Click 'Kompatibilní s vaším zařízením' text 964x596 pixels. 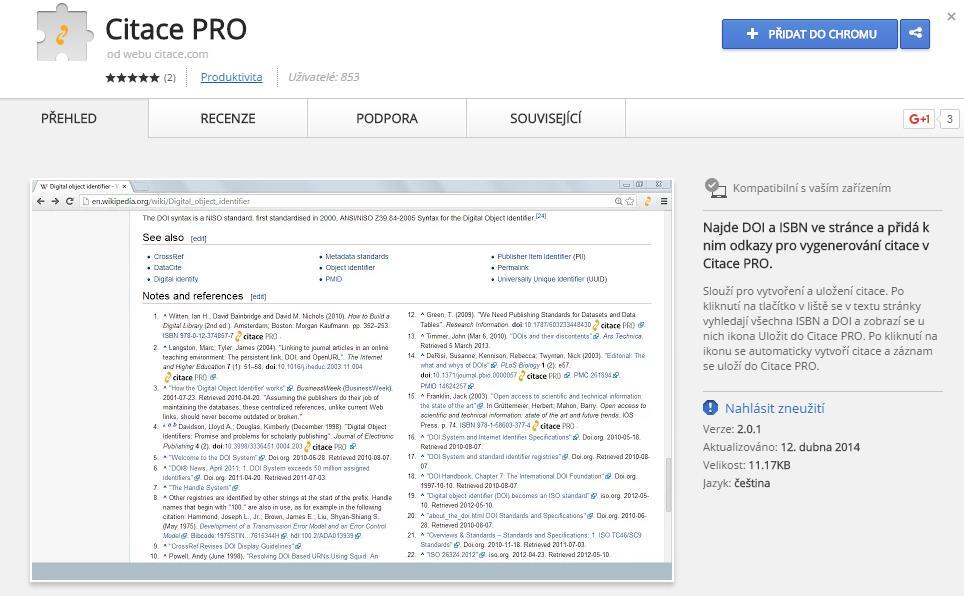click(x=812, y=188)
